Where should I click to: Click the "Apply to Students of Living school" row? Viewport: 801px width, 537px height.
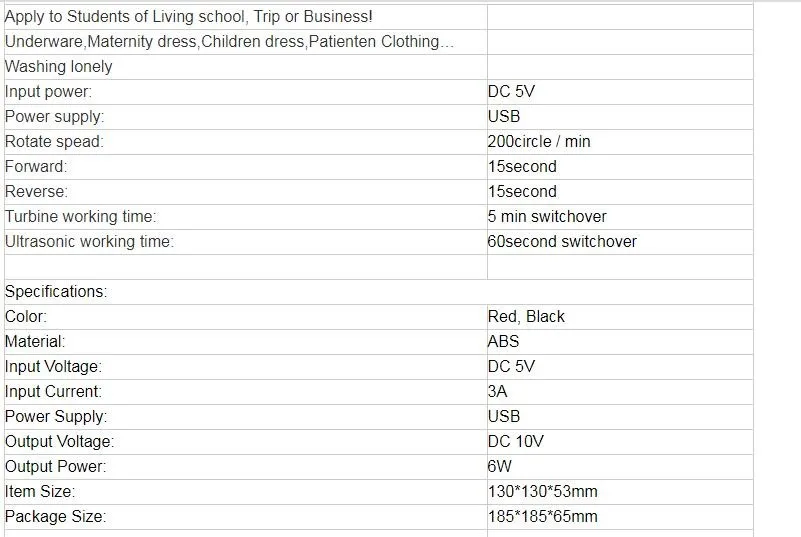tap(189, 17)
